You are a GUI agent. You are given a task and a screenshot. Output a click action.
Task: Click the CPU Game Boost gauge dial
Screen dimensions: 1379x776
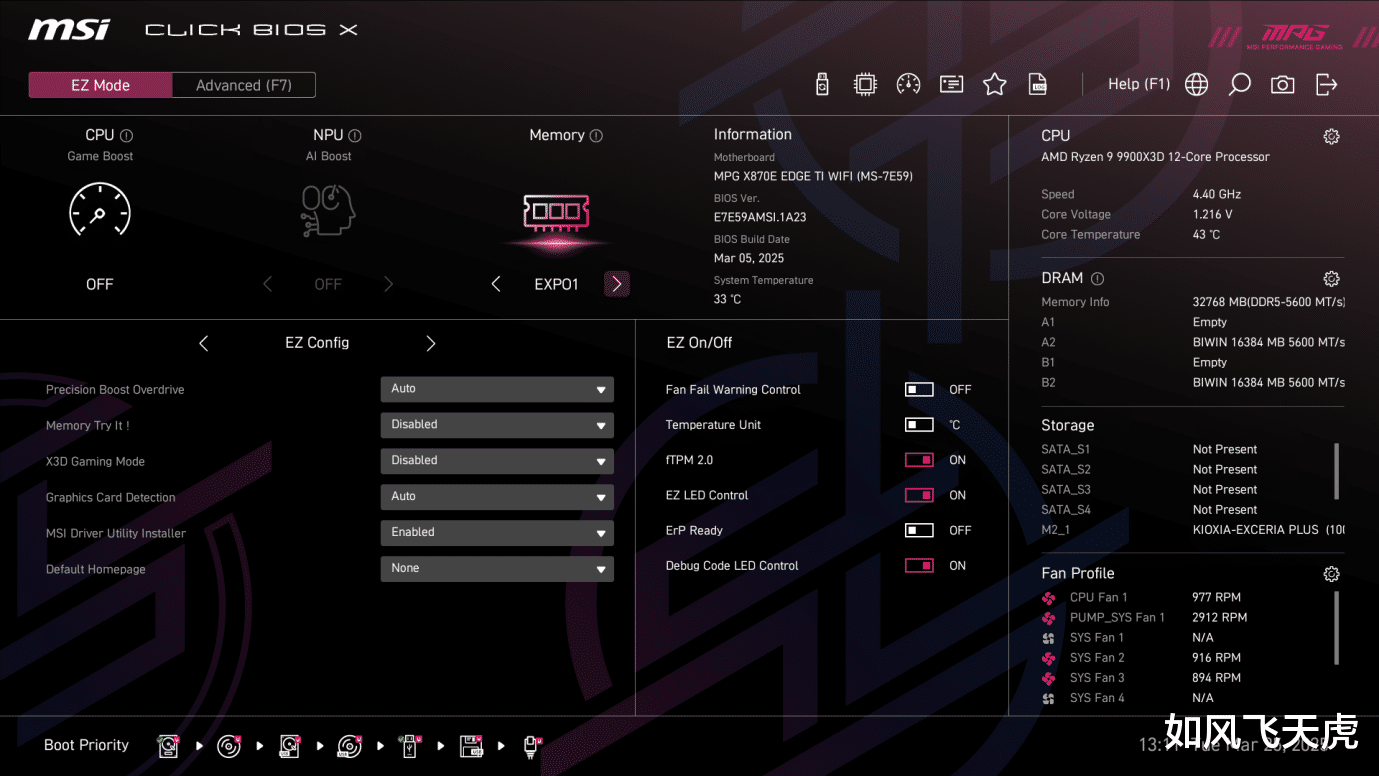[x=100, y=211]
